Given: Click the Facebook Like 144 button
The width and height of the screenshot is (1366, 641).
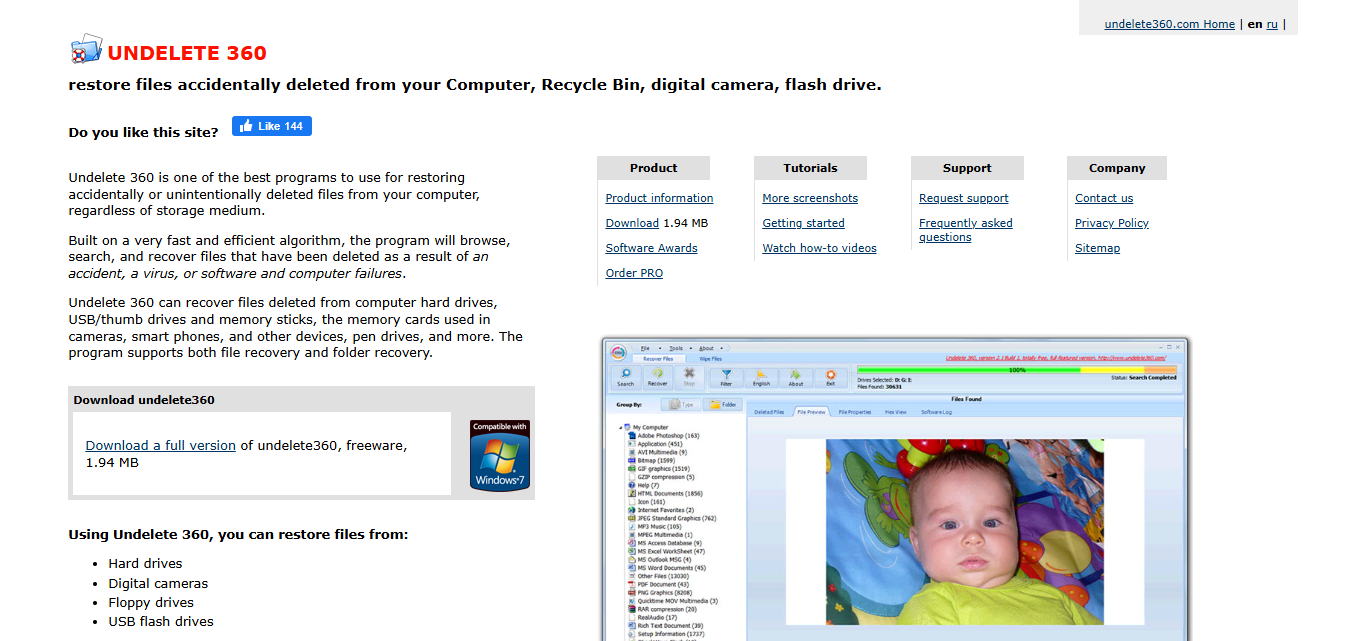Looking at the screenshot, I should click(272, 126).
